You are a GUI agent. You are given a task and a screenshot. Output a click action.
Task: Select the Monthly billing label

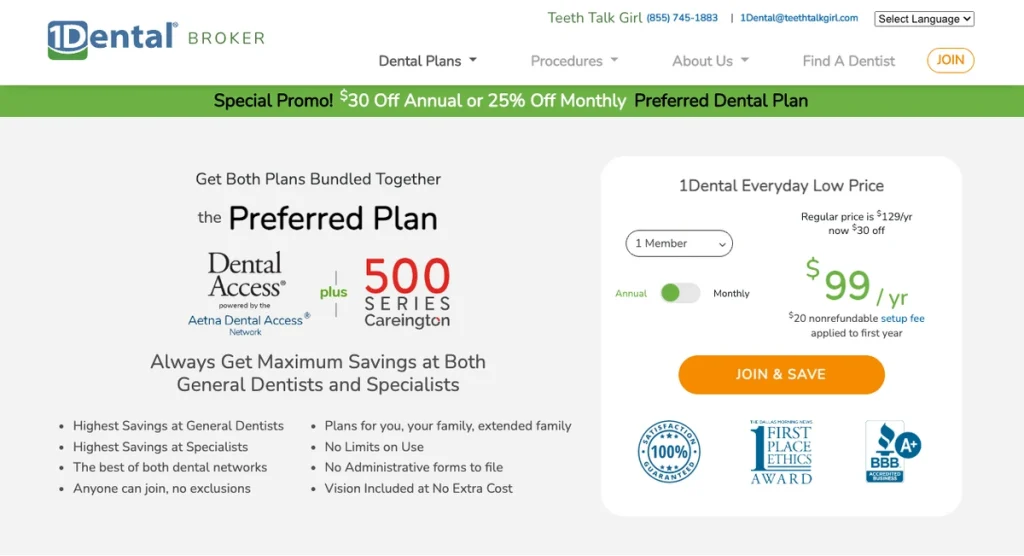(731, 294)
